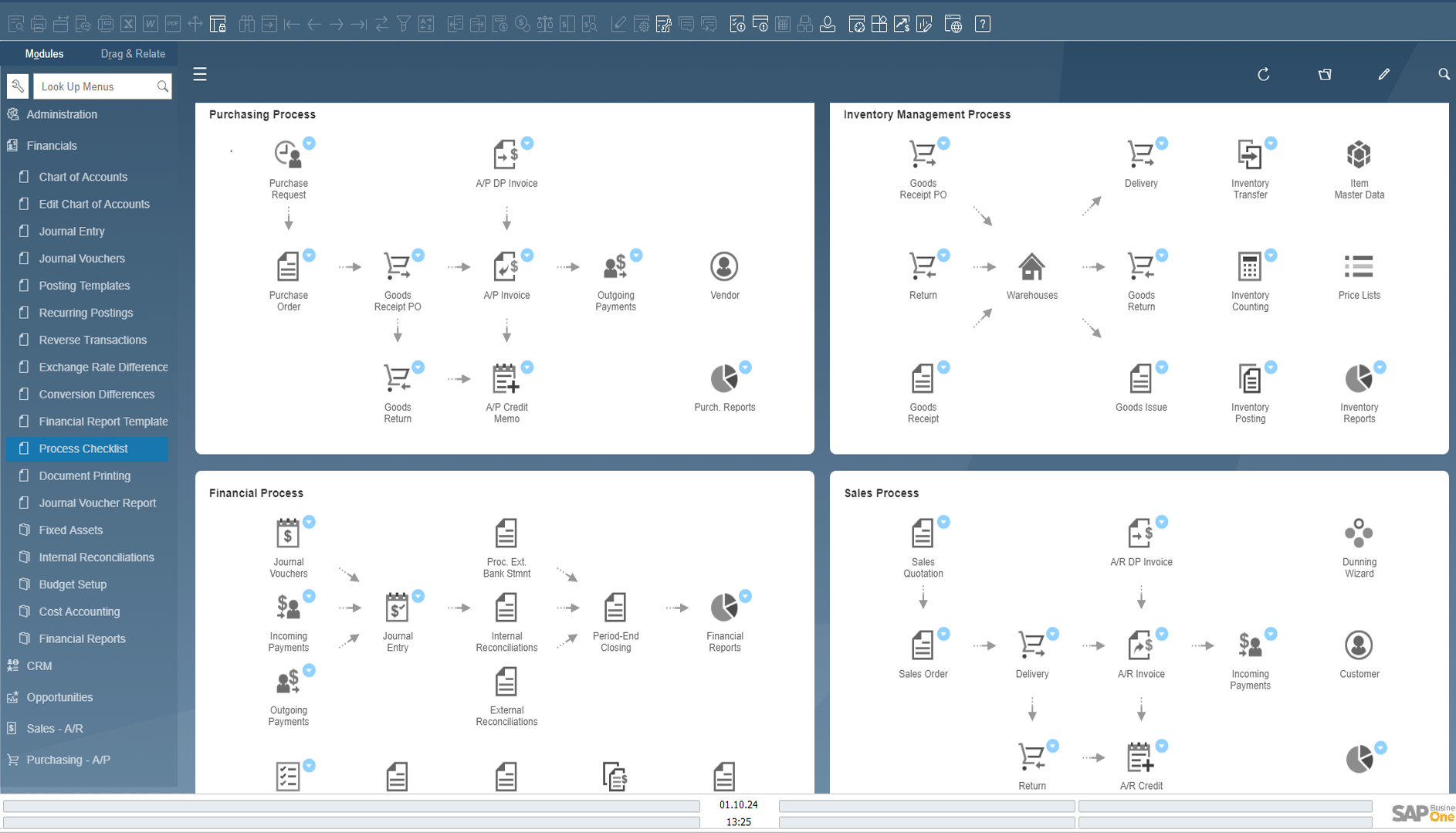Open Chart of Accounts menu item

83,177
